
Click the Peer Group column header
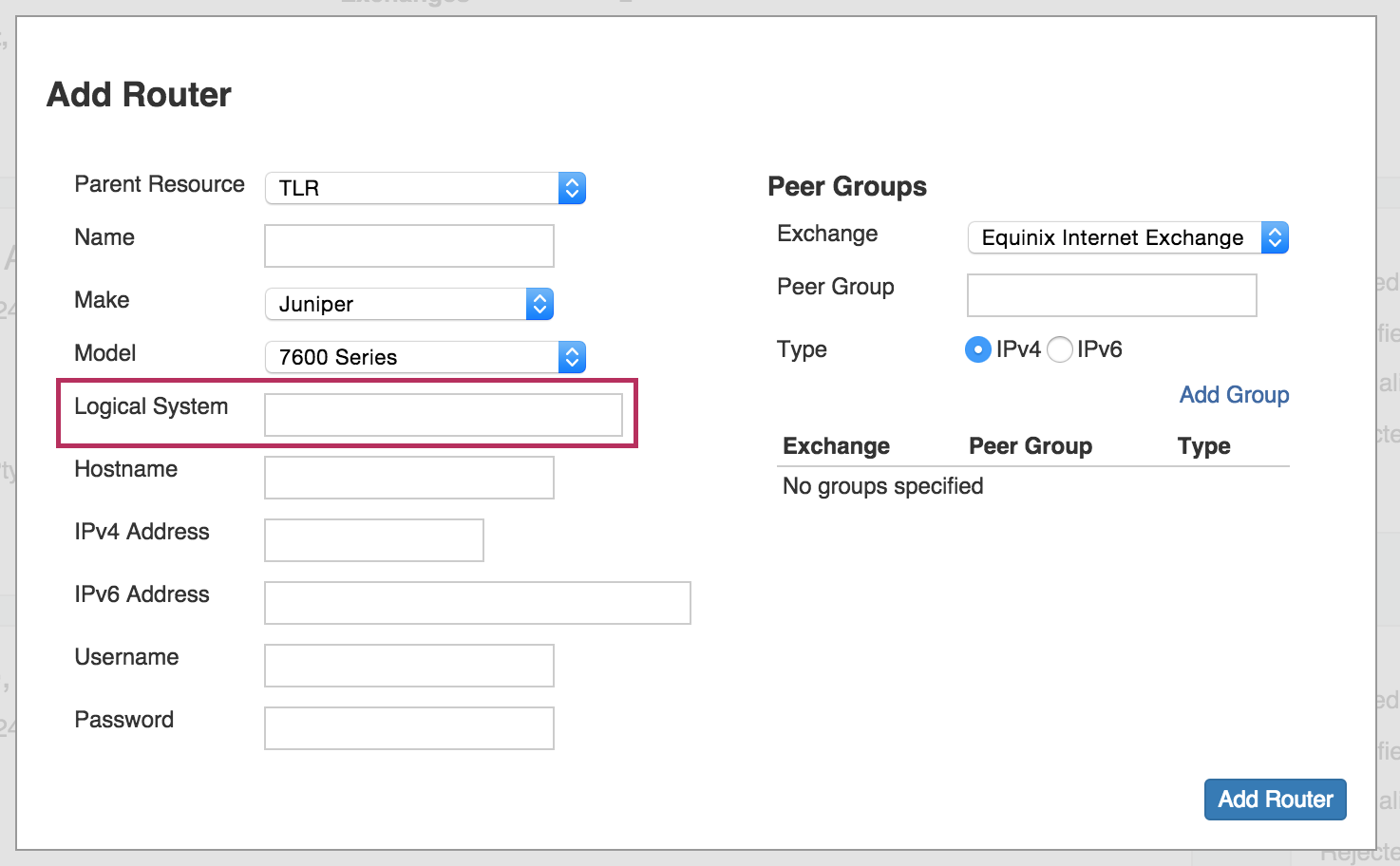[x=1030, y=446]
